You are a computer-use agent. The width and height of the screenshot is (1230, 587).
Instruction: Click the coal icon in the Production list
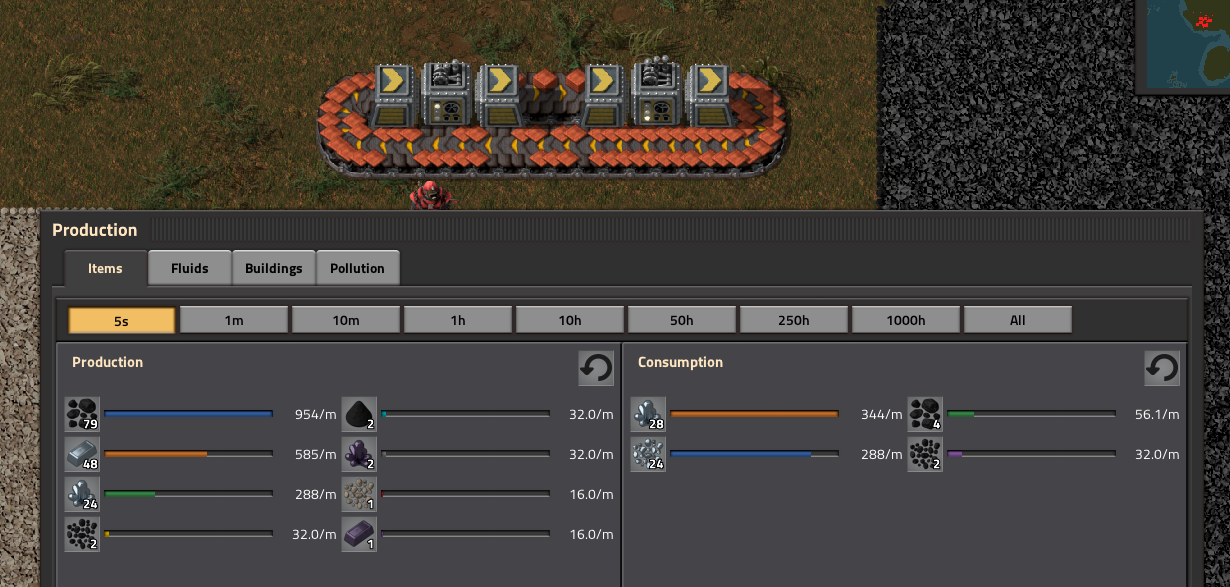(82, 413)
